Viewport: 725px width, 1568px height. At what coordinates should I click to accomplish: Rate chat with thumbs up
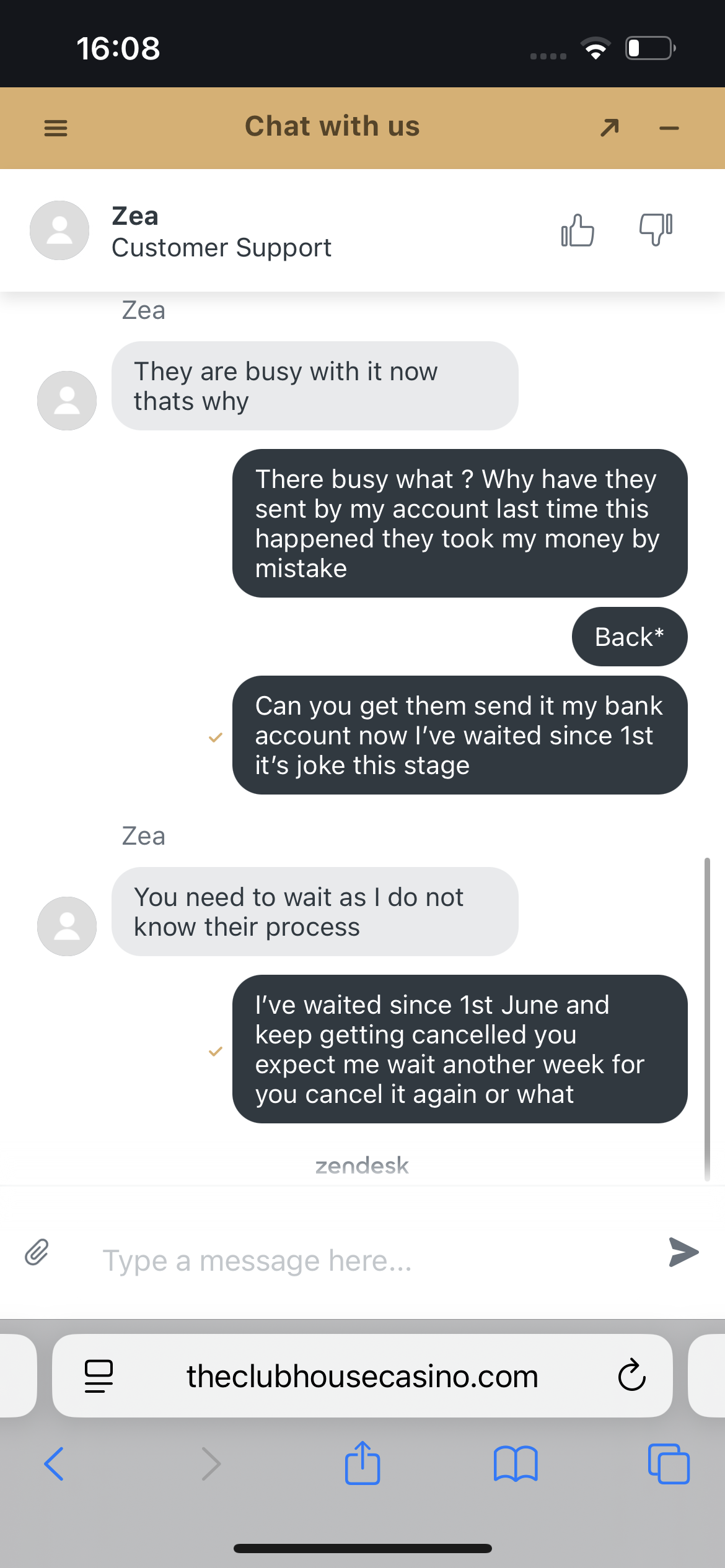click(577, 230)
